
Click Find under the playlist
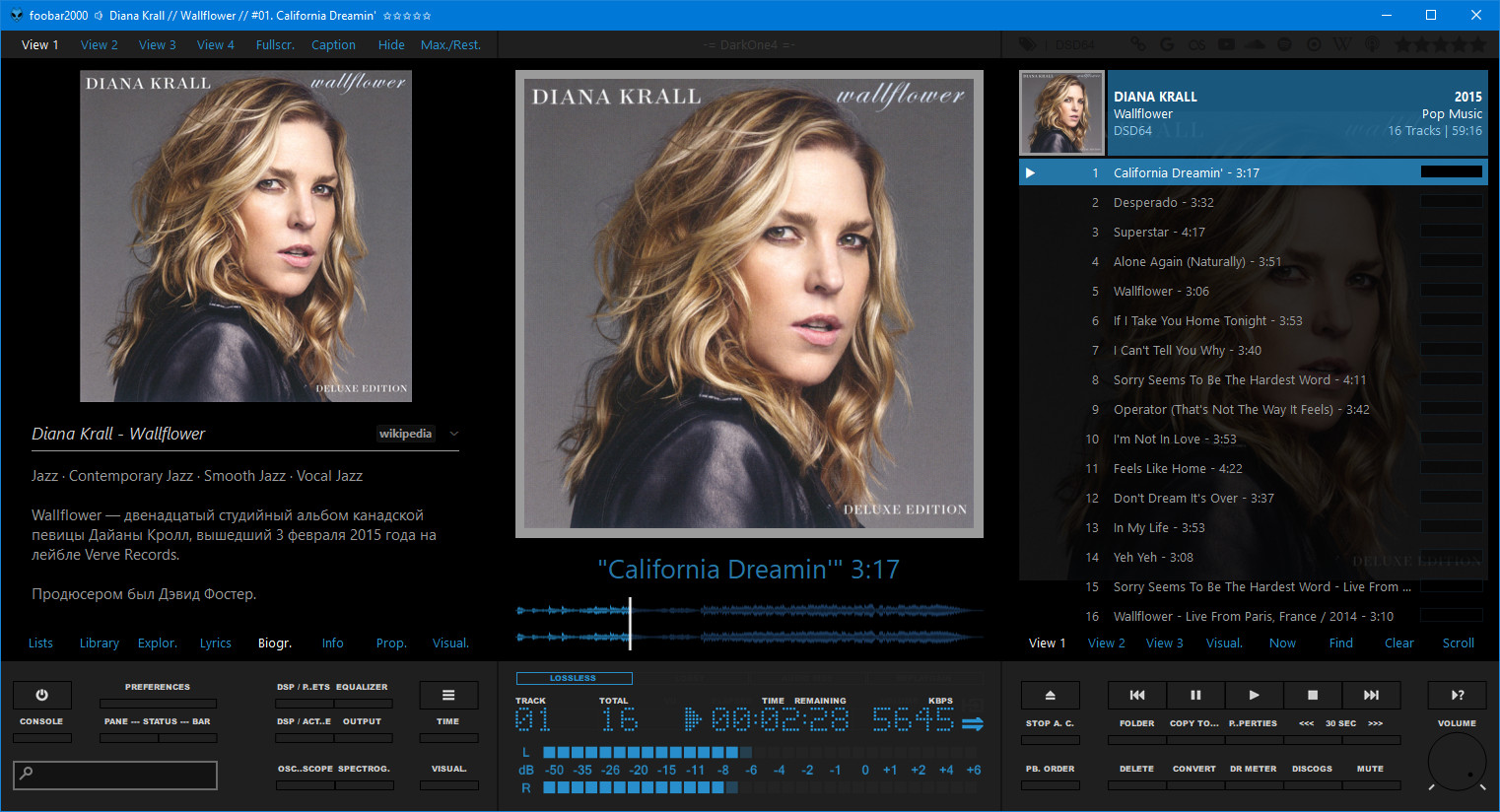(x=1341, y=643)
